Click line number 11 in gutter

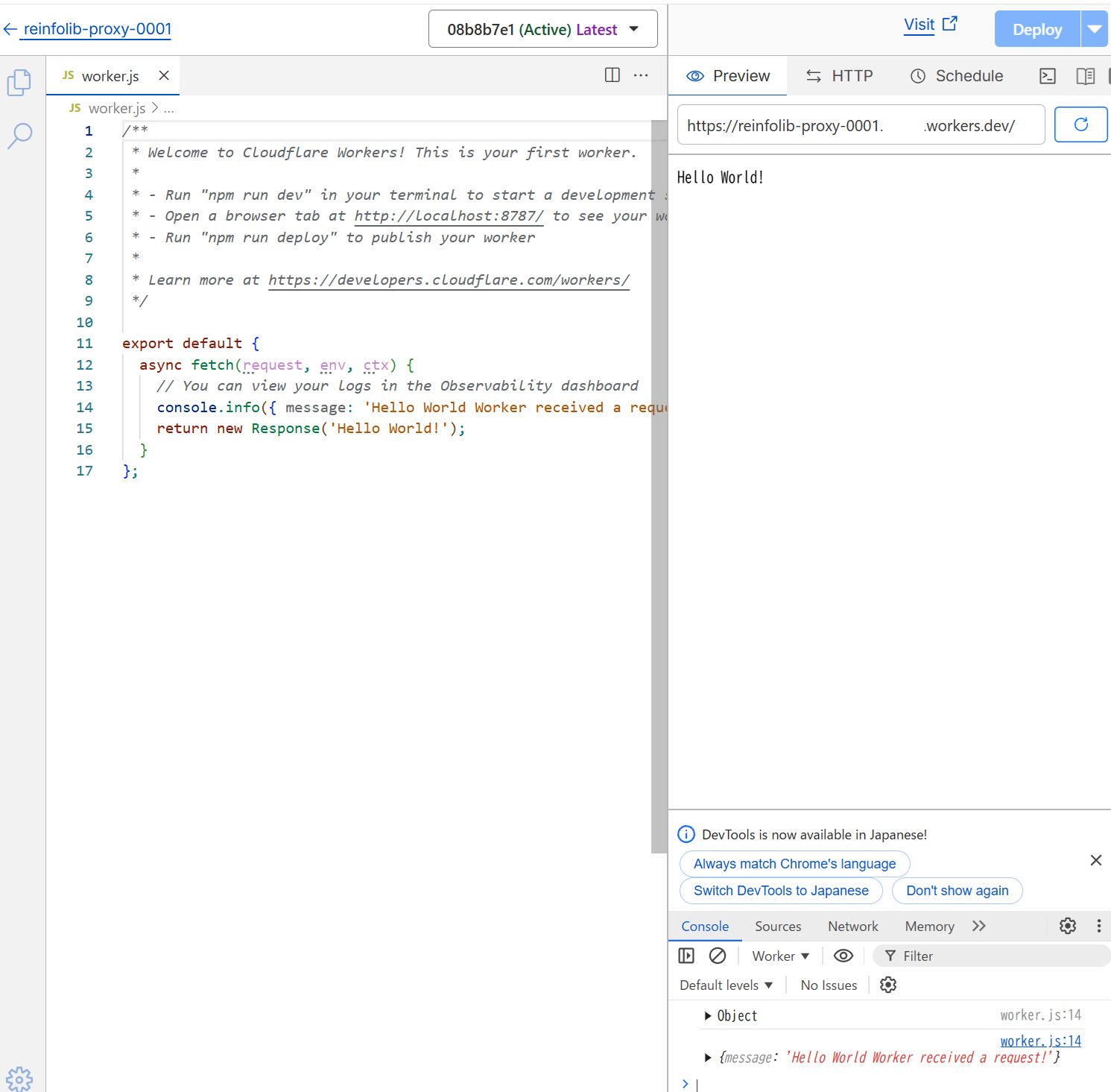(84, 344)
